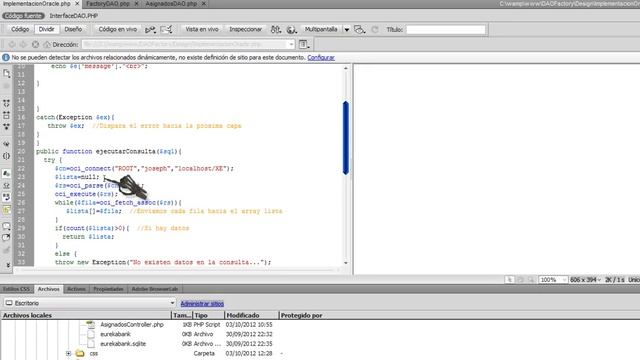Open the live view options icon
This screenshot has width=640, height=360.
304,44
